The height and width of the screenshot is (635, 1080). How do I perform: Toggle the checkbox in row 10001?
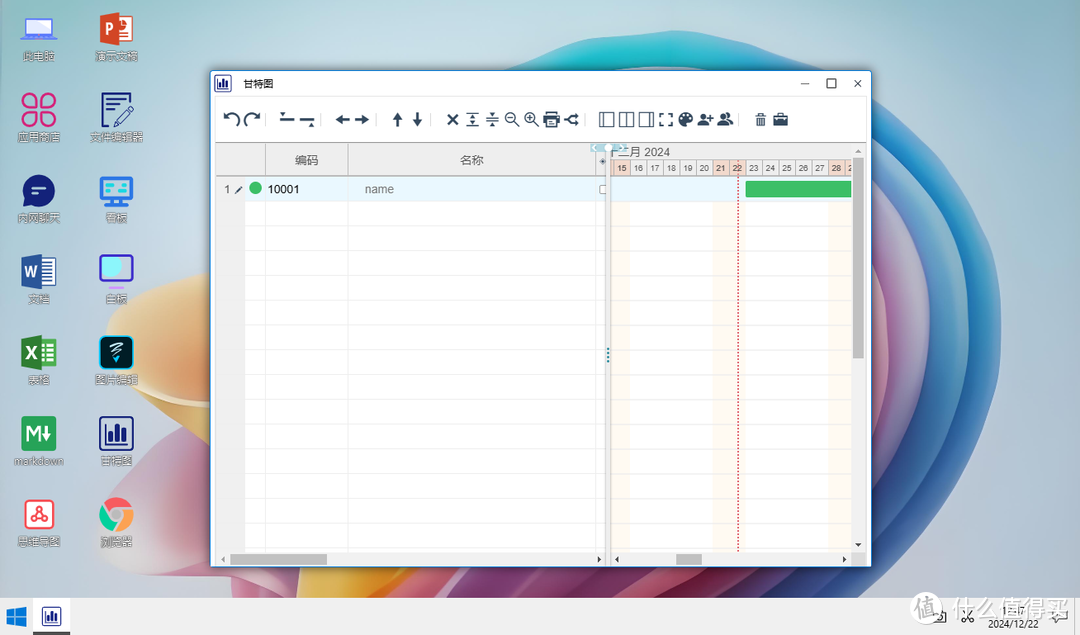603,189
